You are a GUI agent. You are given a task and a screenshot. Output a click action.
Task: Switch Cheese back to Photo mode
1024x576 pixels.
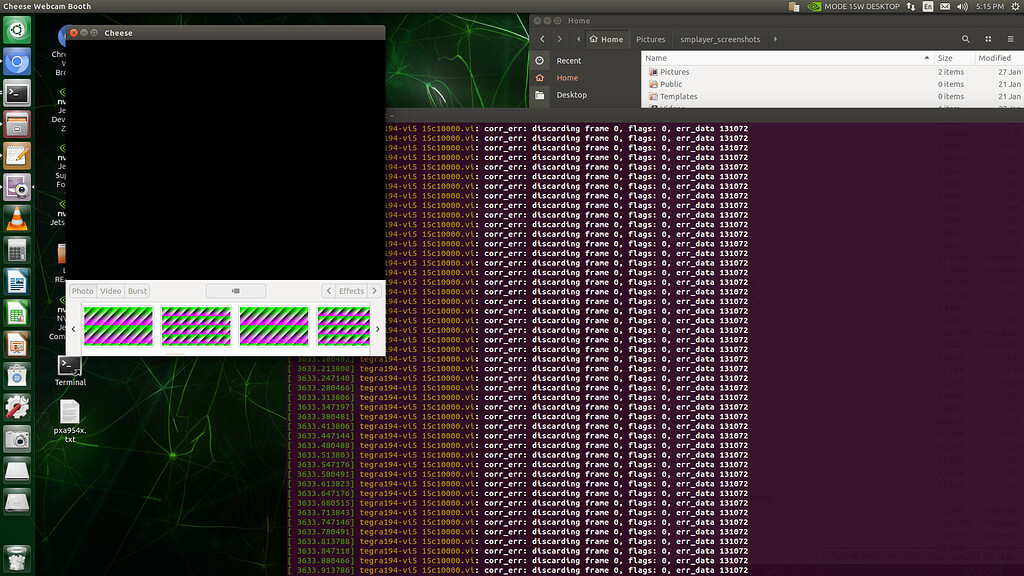click(x=83, y=291)
